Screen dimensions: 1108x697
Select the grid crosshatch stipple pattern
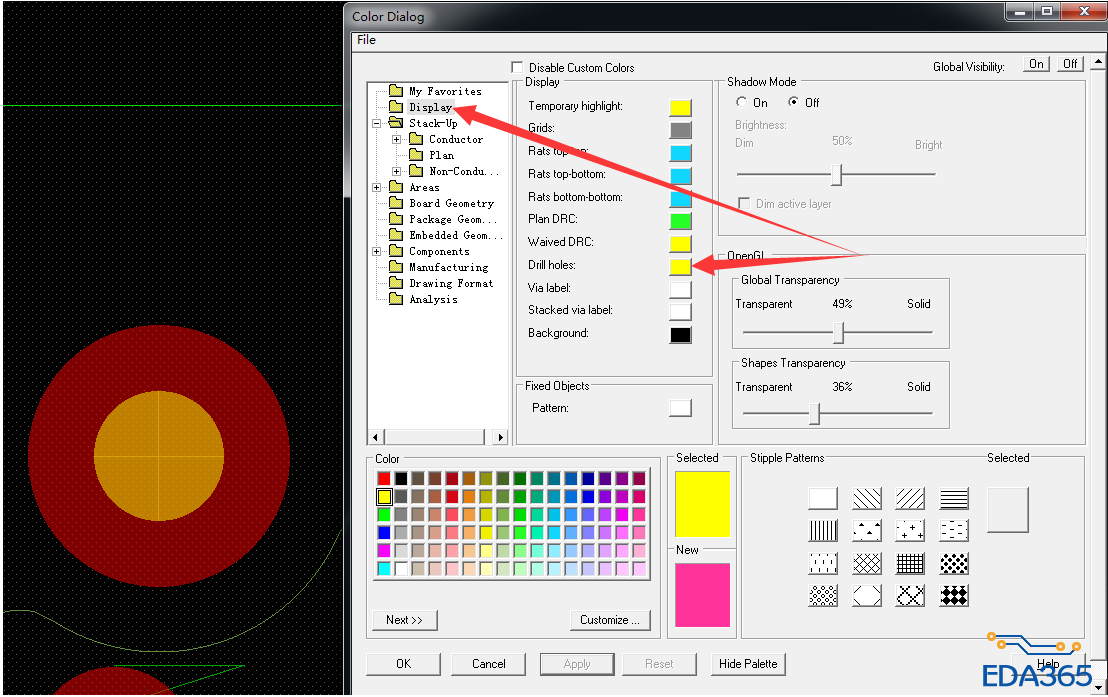tap(910, 563)
